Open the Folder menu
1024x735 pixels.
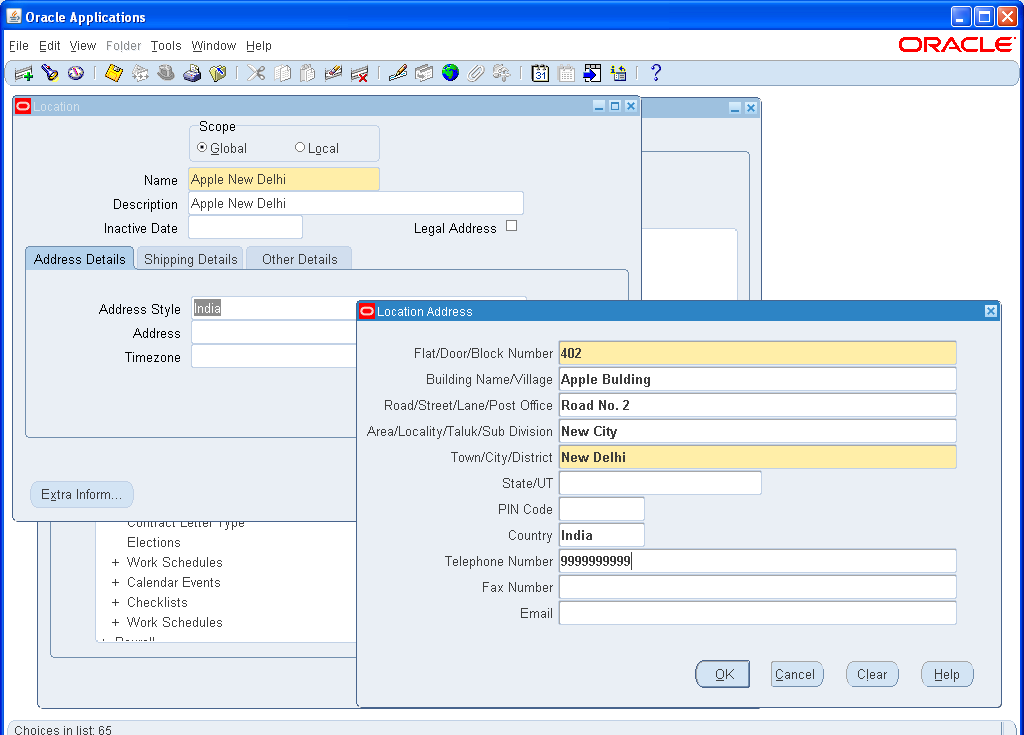coord(123,45)
